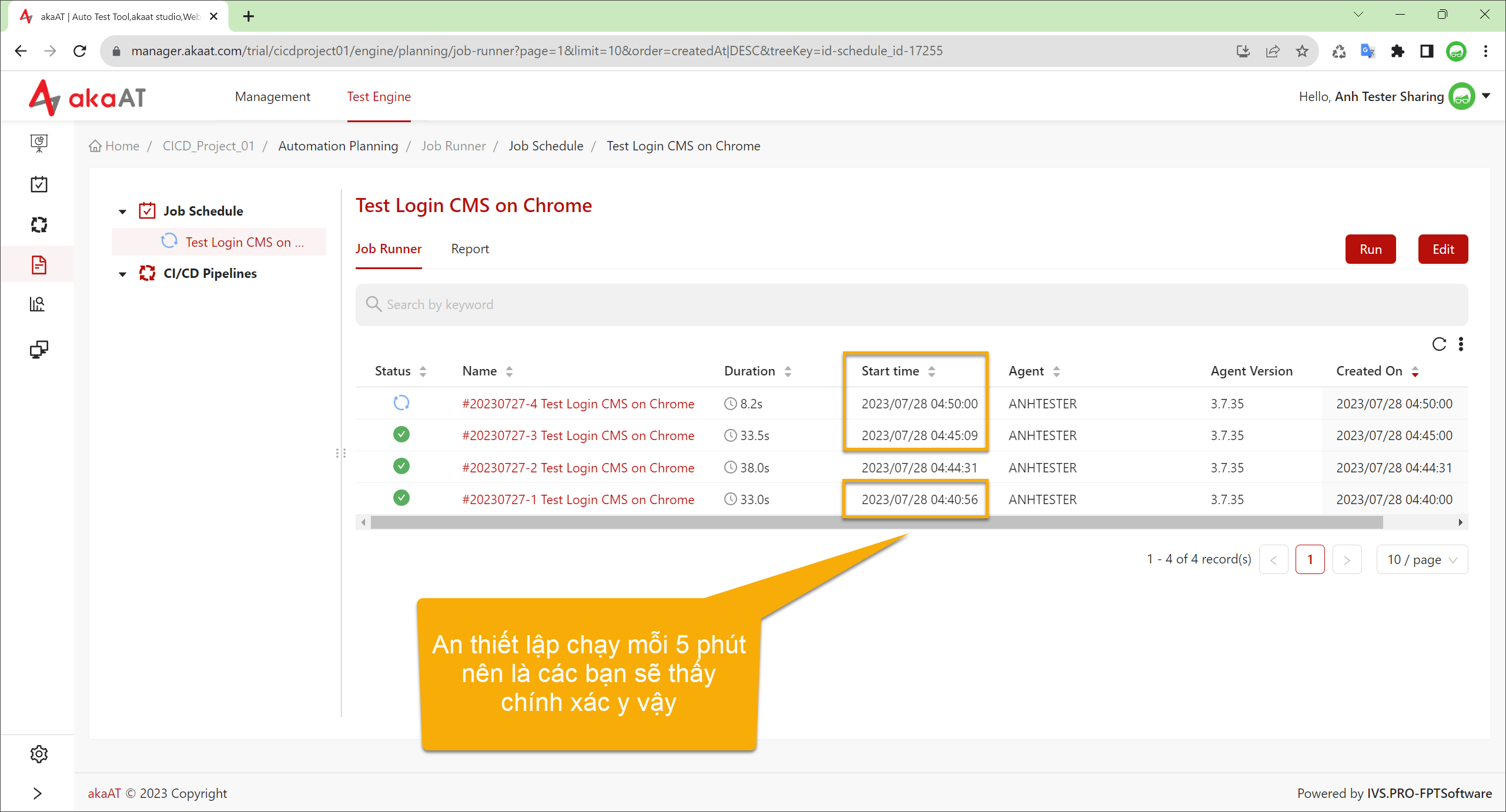Open the calendar checklist sidebar icon
Viewport: 1506px width, 812px height.
(39, 184)
